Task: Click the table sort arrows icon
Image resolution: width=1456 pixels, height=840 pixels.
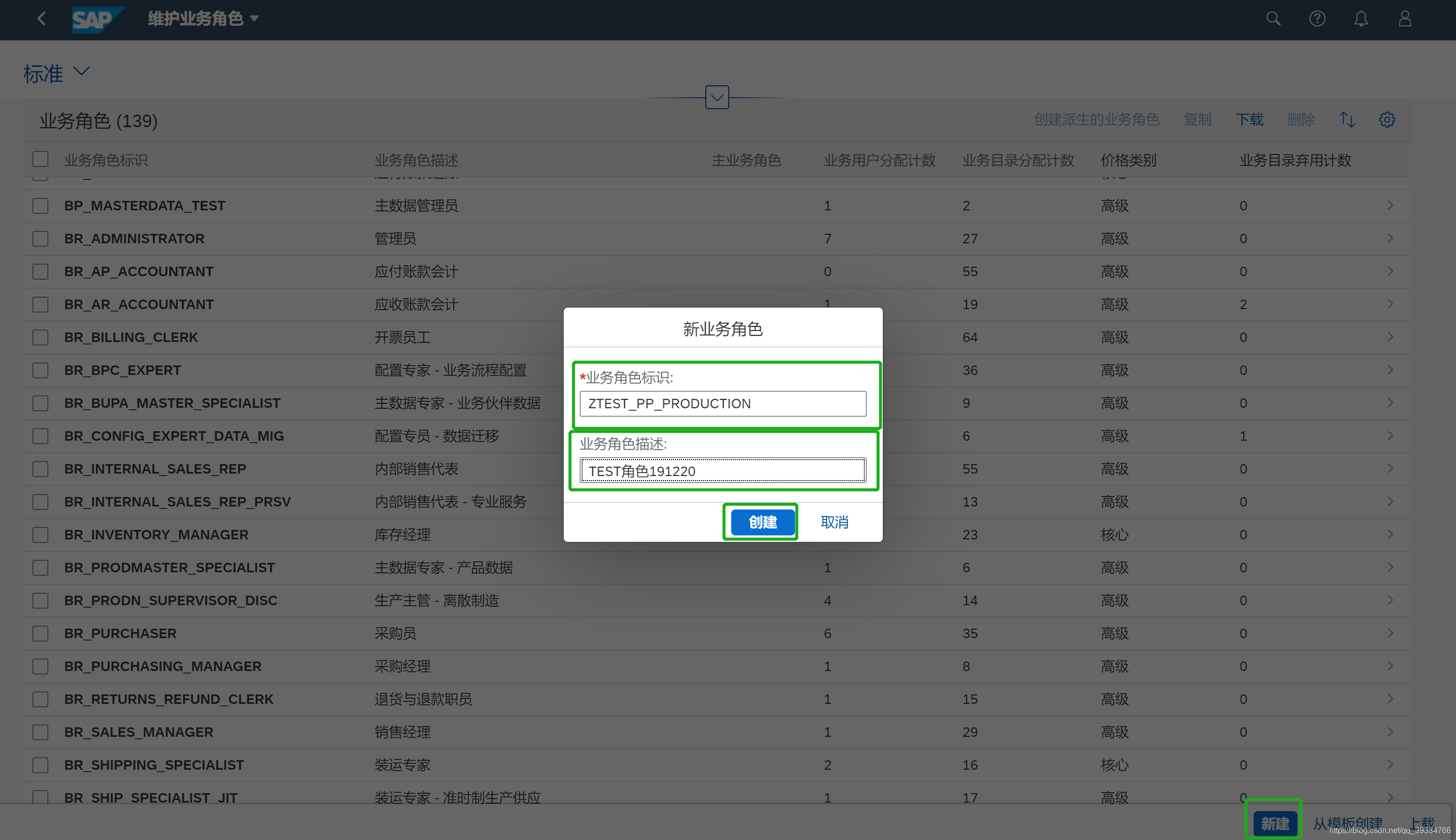Action: pos(1347,120)
